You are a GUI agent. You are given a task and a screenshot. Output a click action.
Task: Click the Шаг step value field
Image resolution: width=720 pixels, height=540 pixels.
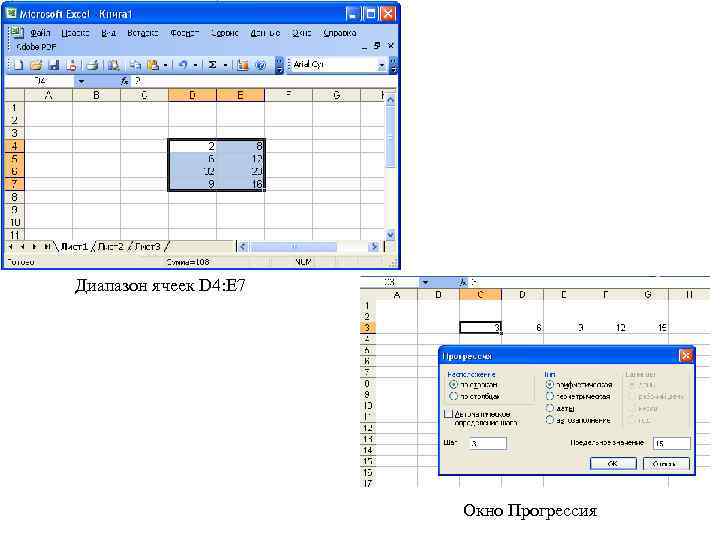488,443
